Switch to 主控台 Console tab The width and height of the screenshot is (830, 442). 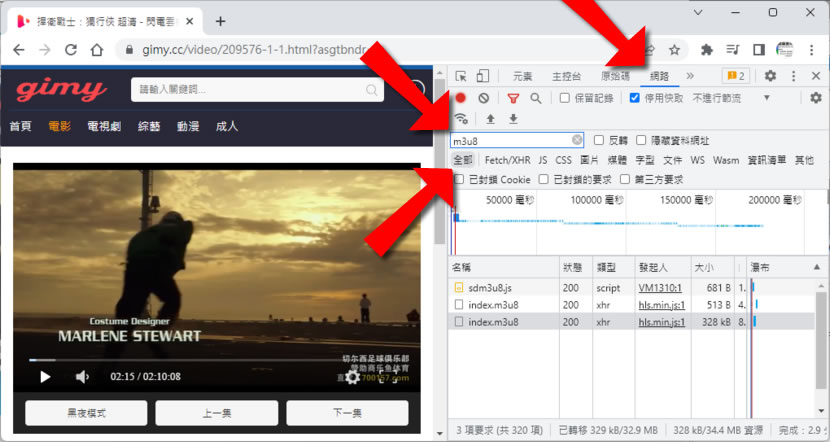[566, 76]
